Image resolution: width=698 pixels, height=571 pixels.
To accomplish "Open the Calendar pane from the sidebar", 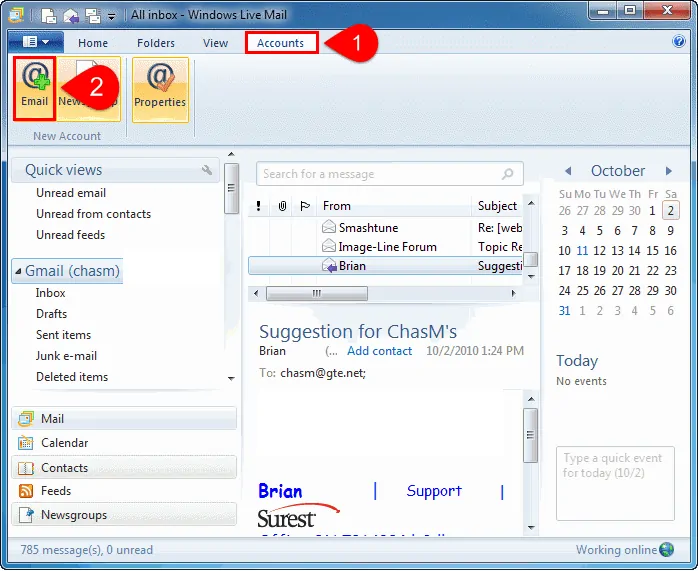I will coord(64,443).
